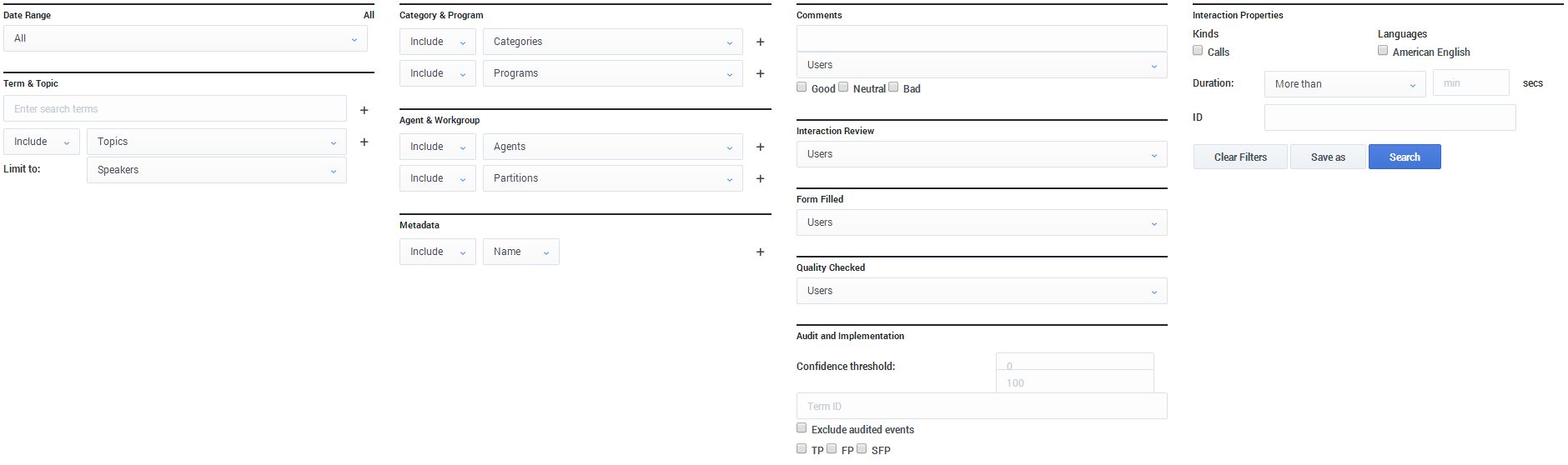Screen dimensions: 1568x465
Task: Enable Exclude audited events checkbox
Action: pyautogui.click(x=802, y=428)
